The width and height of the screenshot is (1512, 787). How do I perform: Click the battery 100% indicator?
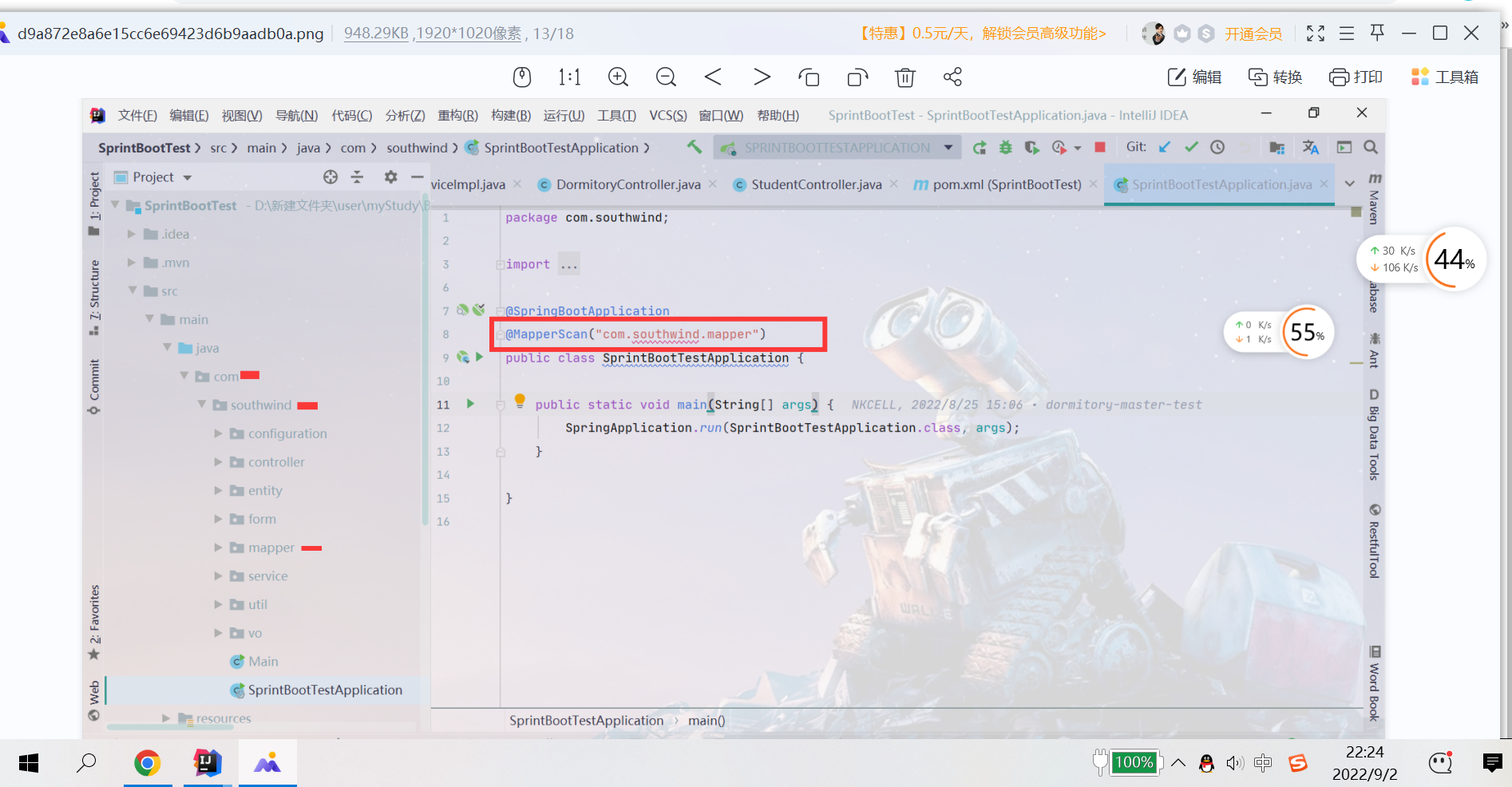[1134, 762]
